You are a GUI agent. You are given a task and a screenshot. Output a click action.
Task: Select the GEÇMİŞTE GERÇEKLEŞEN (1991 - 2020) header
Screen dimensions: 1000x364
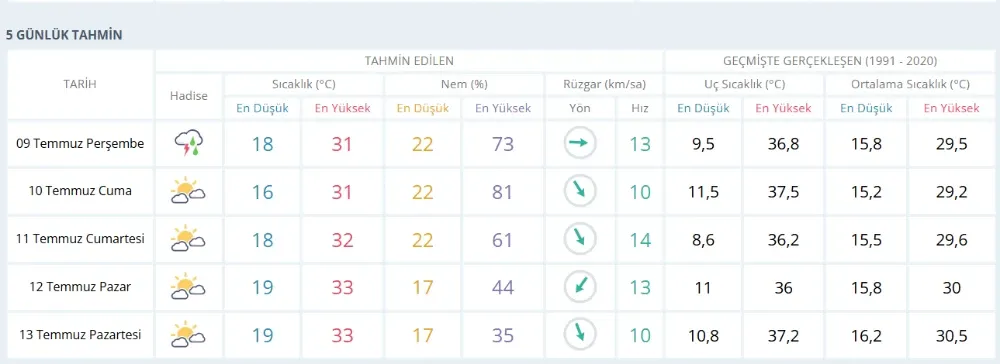tap(830, 61)
